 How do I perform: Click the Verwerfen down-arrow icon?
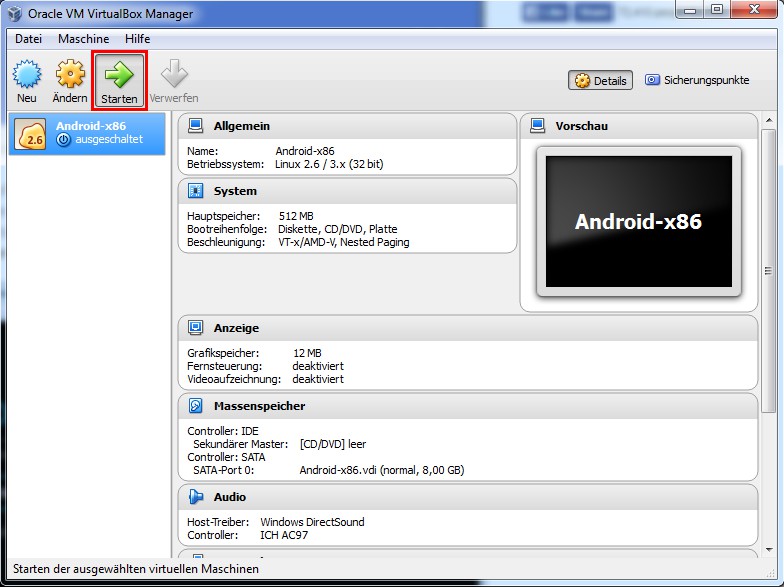[174, 75]
